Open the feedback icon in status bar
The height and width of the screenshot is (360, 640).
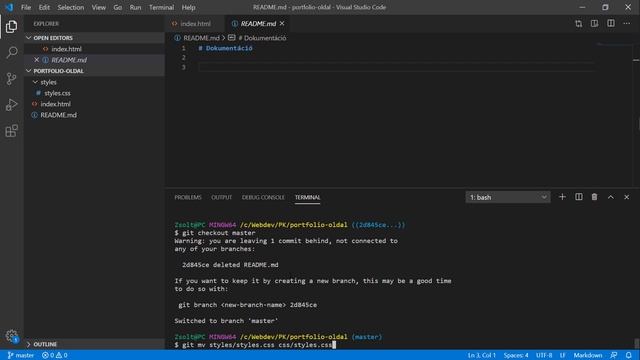tap(613, 355)
